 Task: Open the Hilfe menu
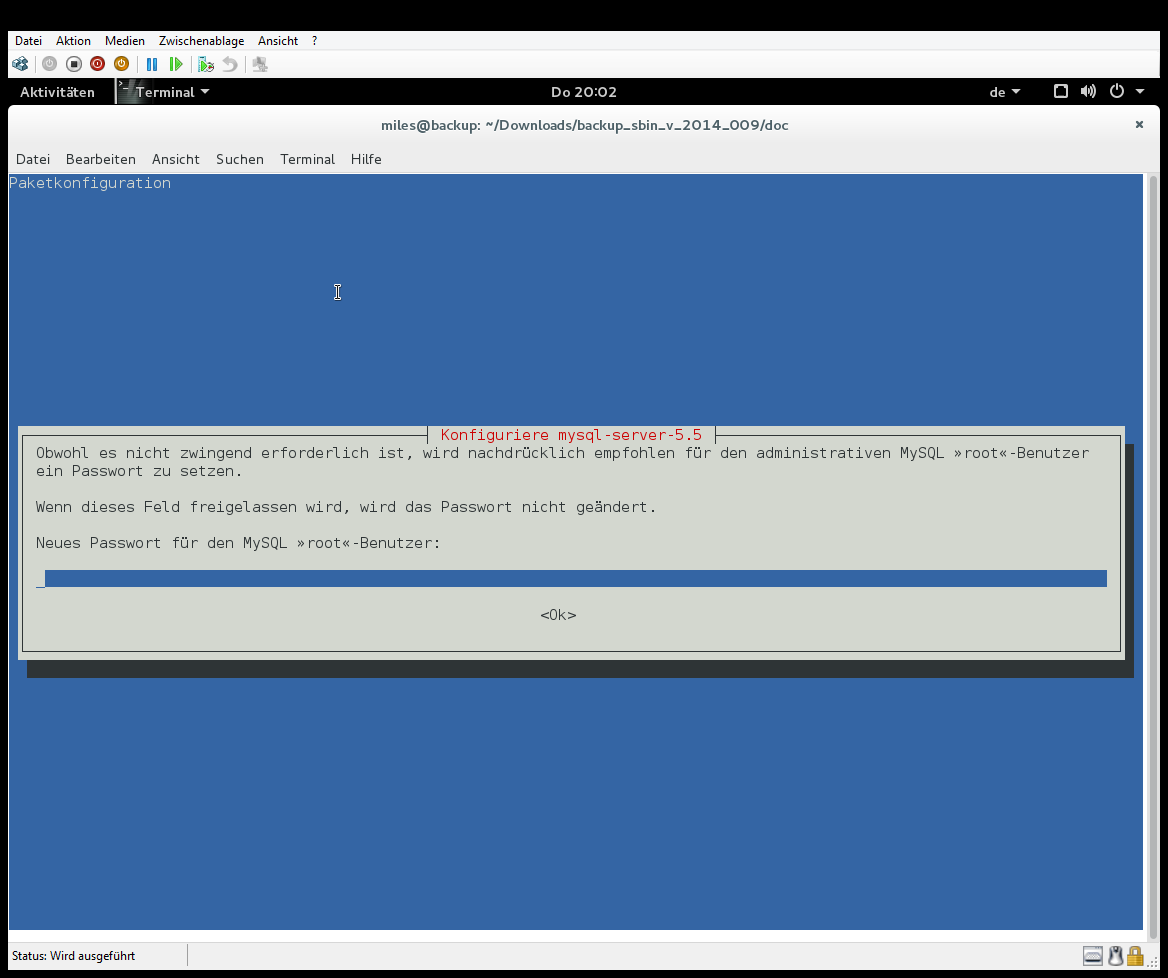pos(366,159)
